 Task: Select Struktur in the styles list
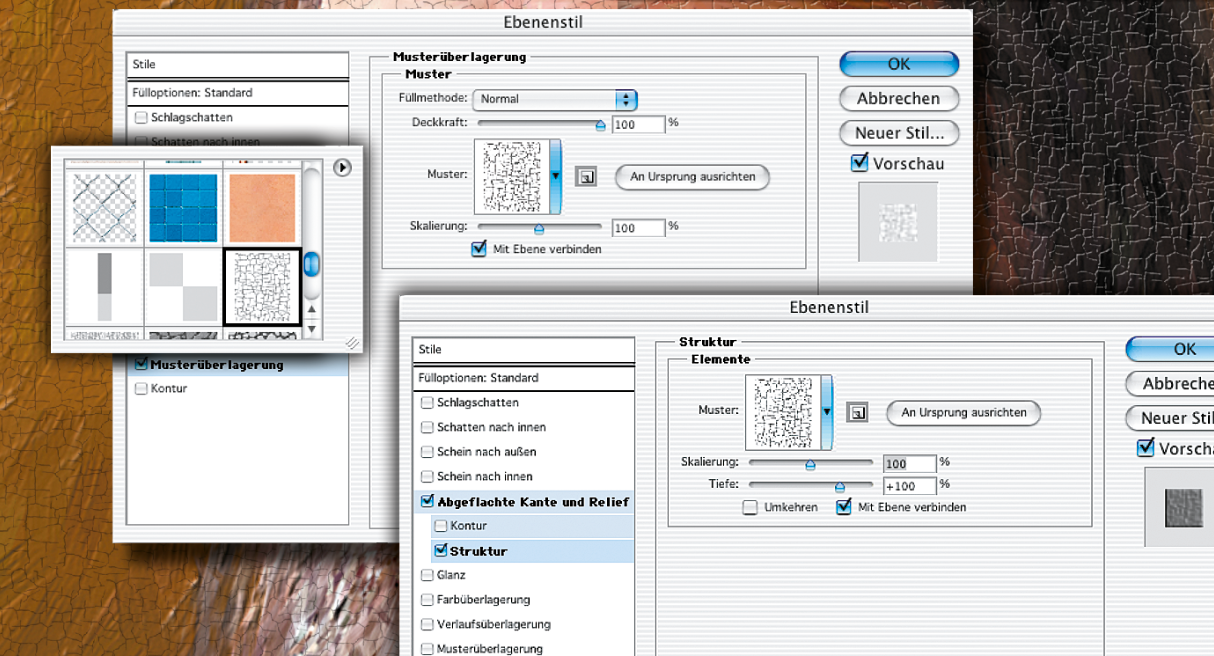click(x=478, y=551)
